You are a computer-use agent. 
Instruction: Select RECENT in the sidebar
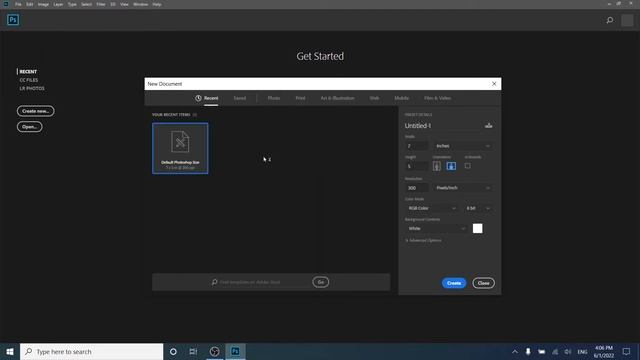(x=28, y=71)
